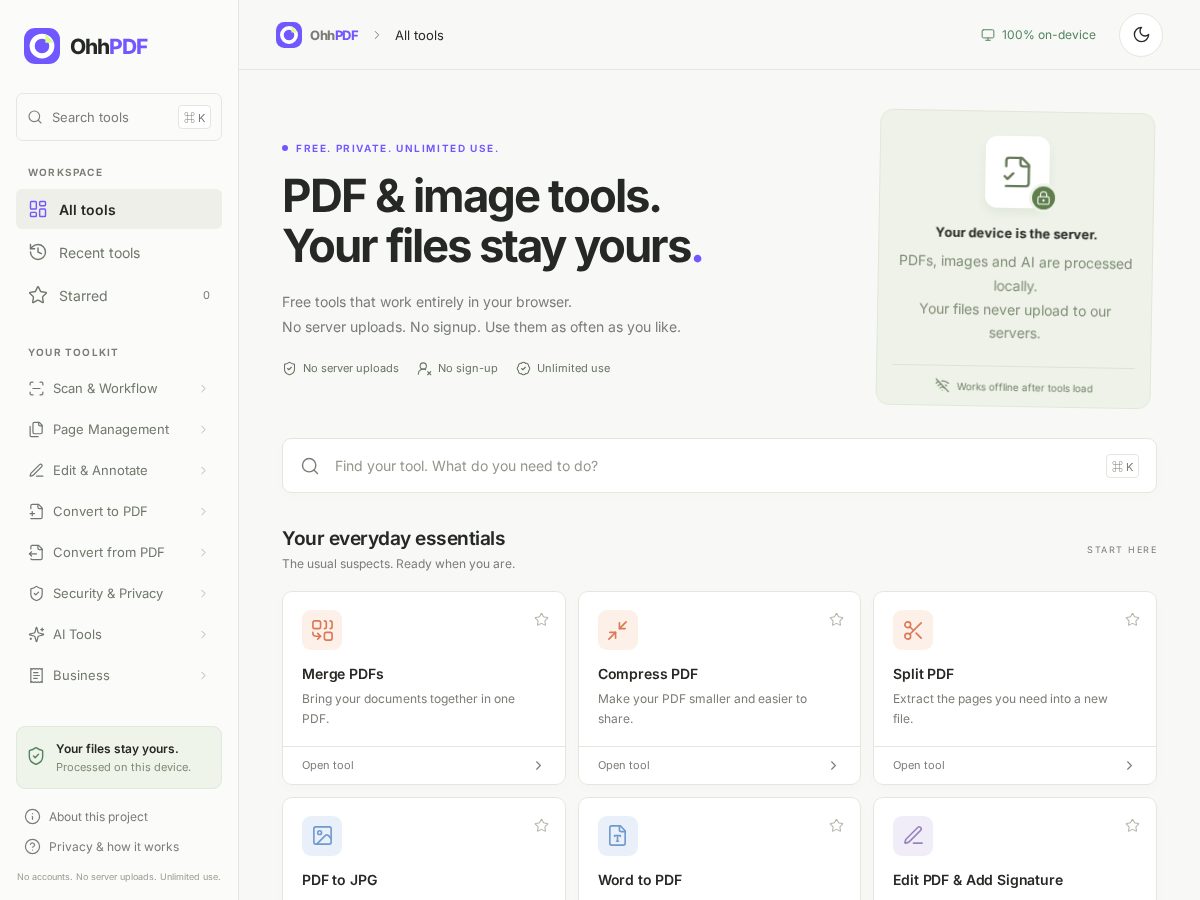Star the Edit PDF & Add Signature tool
This screenshot has width=1200, height=900.
tap(1132, 825)
